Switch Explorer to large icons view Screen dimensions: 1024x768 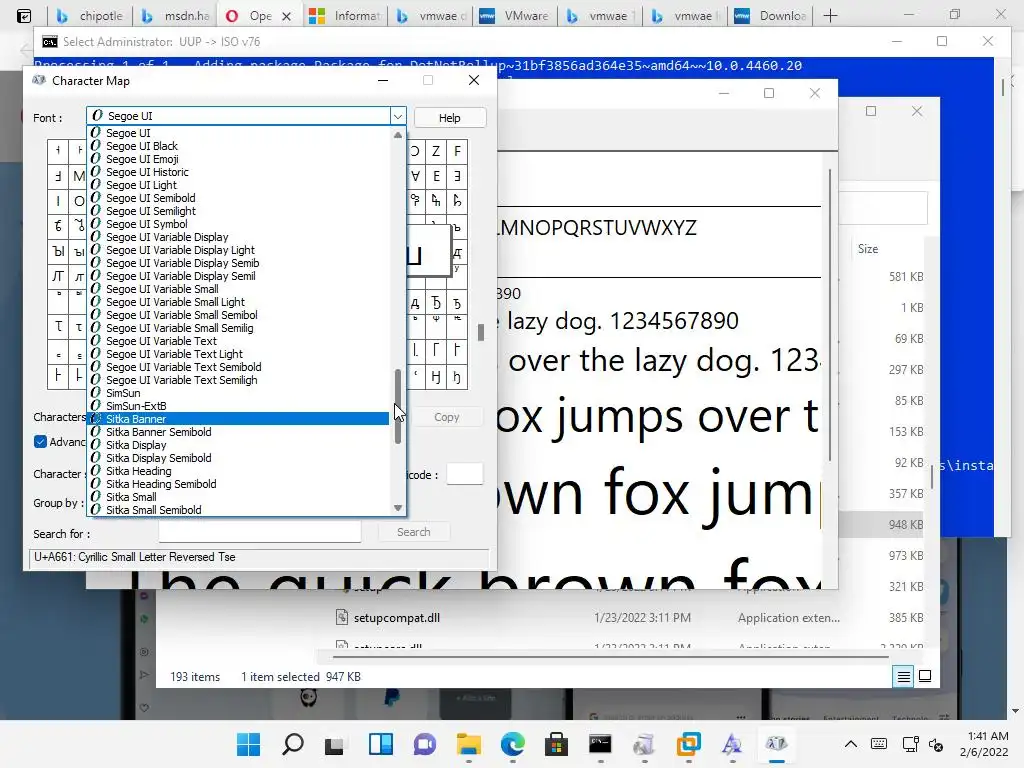click(x=925, y=677)
